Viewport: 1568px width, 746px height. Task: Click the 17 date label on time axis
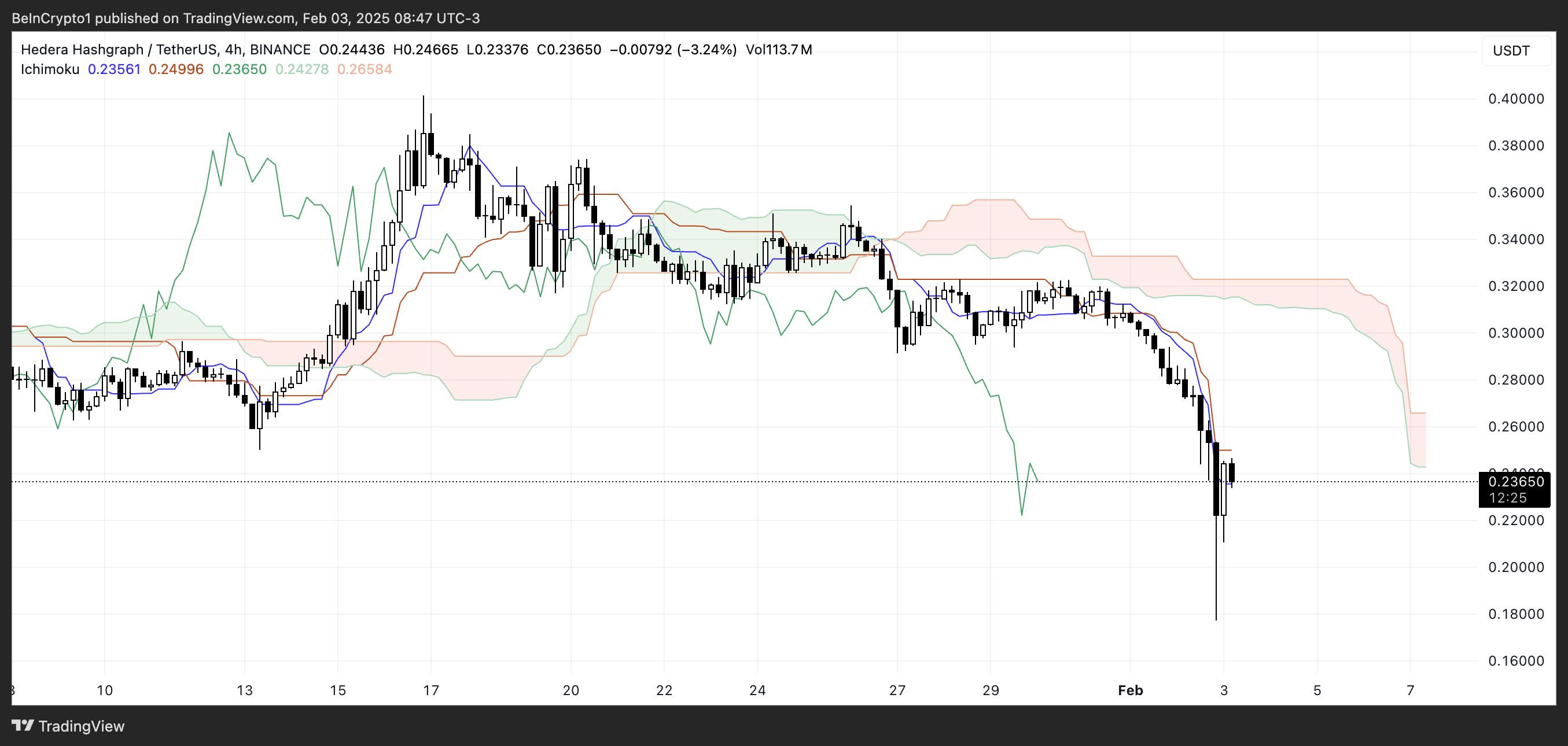click(x=431, y=690)
